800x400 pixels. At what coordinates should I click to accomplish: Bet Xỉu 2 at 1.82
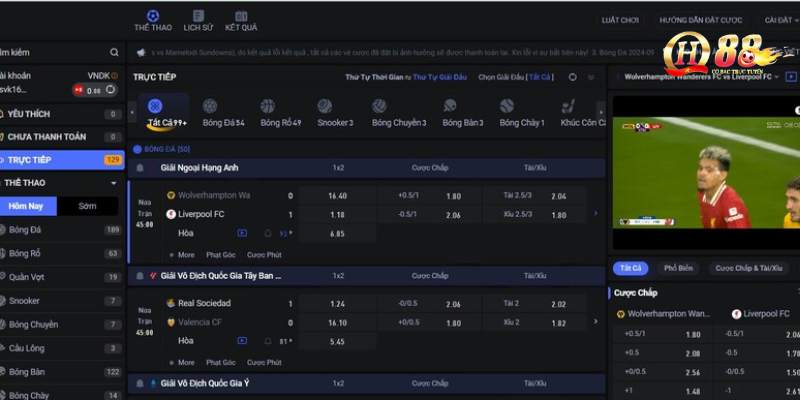click(x=535, y=323)
